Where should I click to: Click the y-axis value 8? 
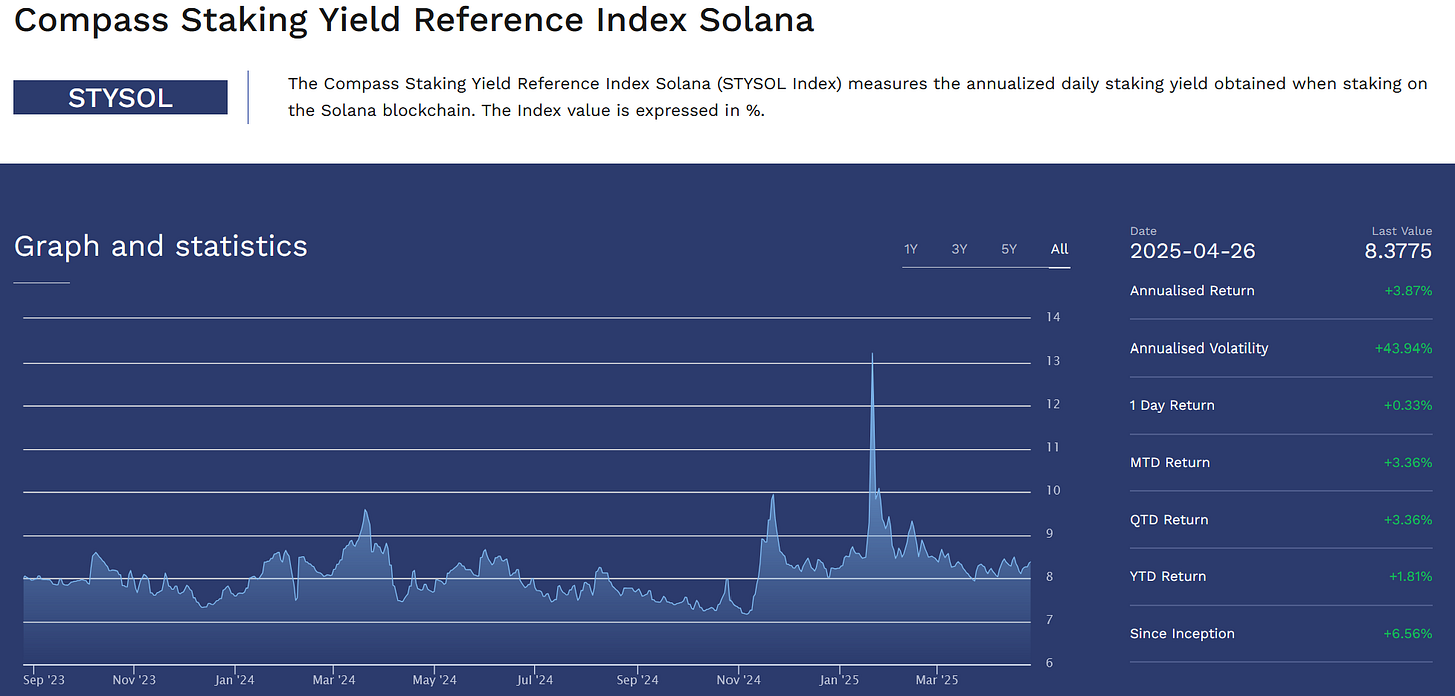pos(1050,577)
